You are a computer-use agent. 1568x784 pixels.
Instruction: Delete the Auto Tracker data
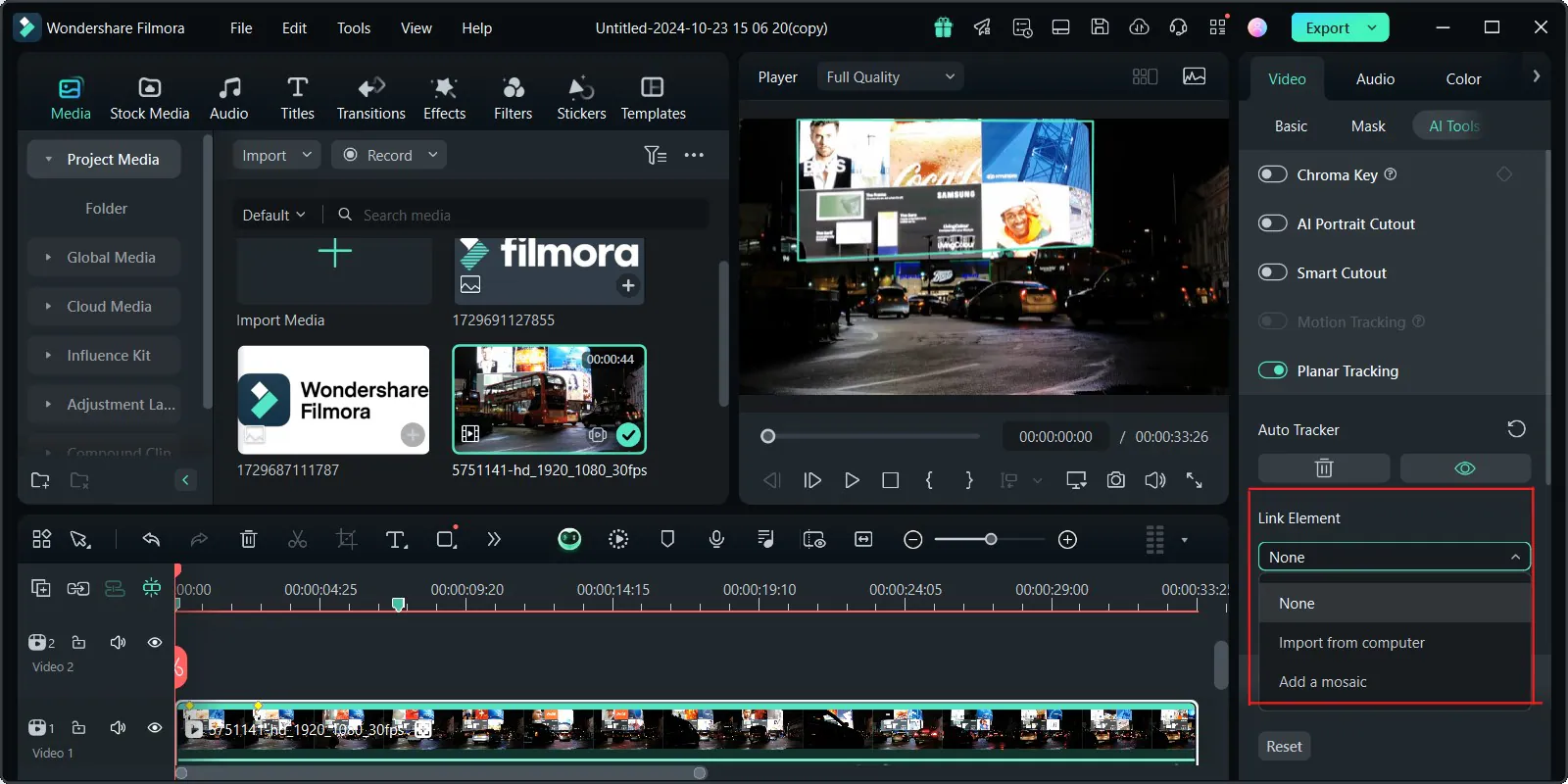click(x=1324, y=468)
